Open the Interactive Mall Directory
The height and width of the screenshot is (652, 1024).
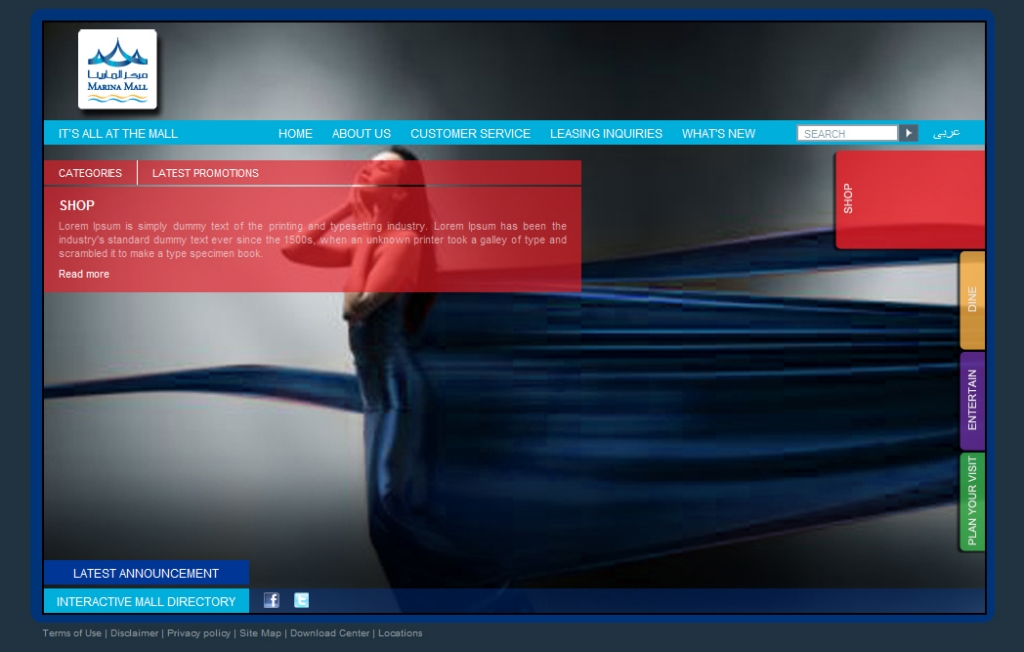tap(146, 601)
